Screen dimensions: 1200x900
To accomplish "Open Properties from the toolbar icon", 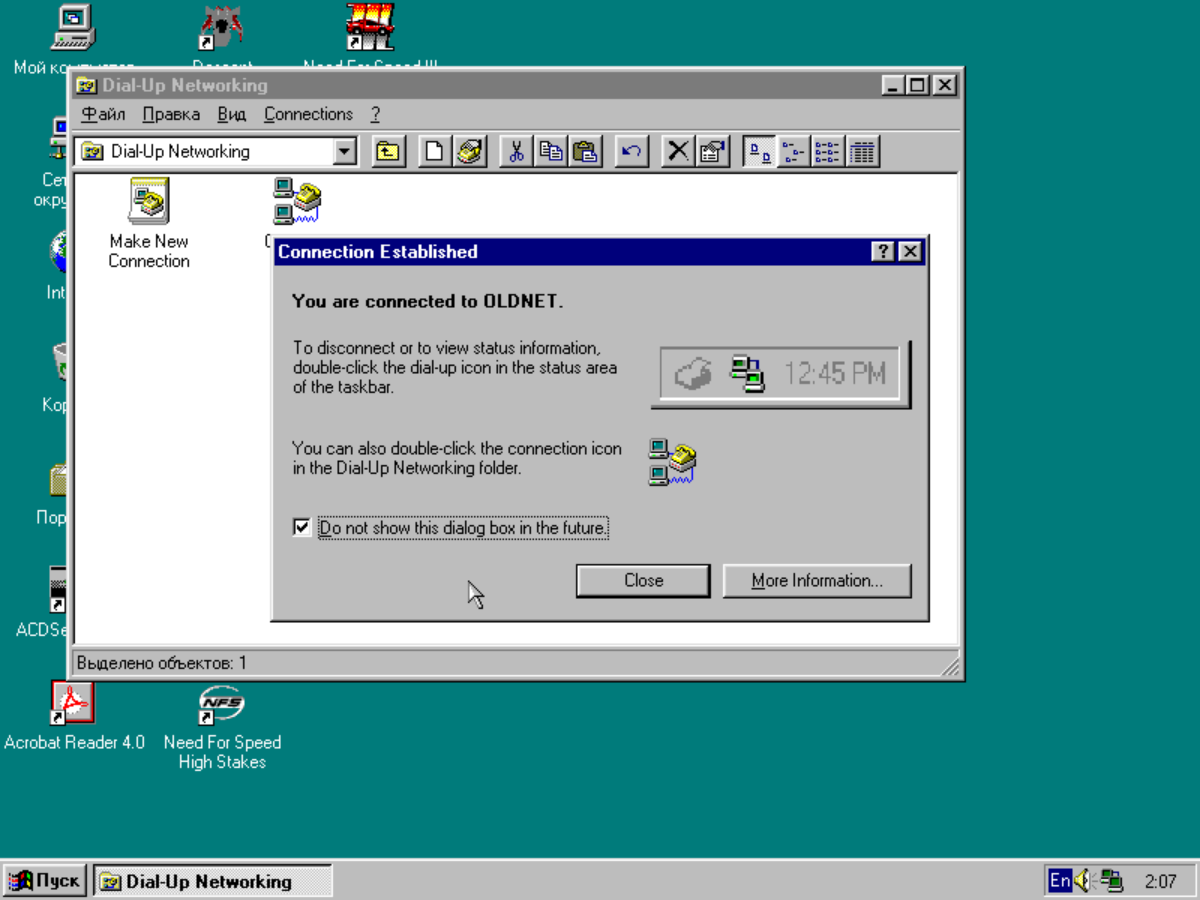I will [712, 152].
